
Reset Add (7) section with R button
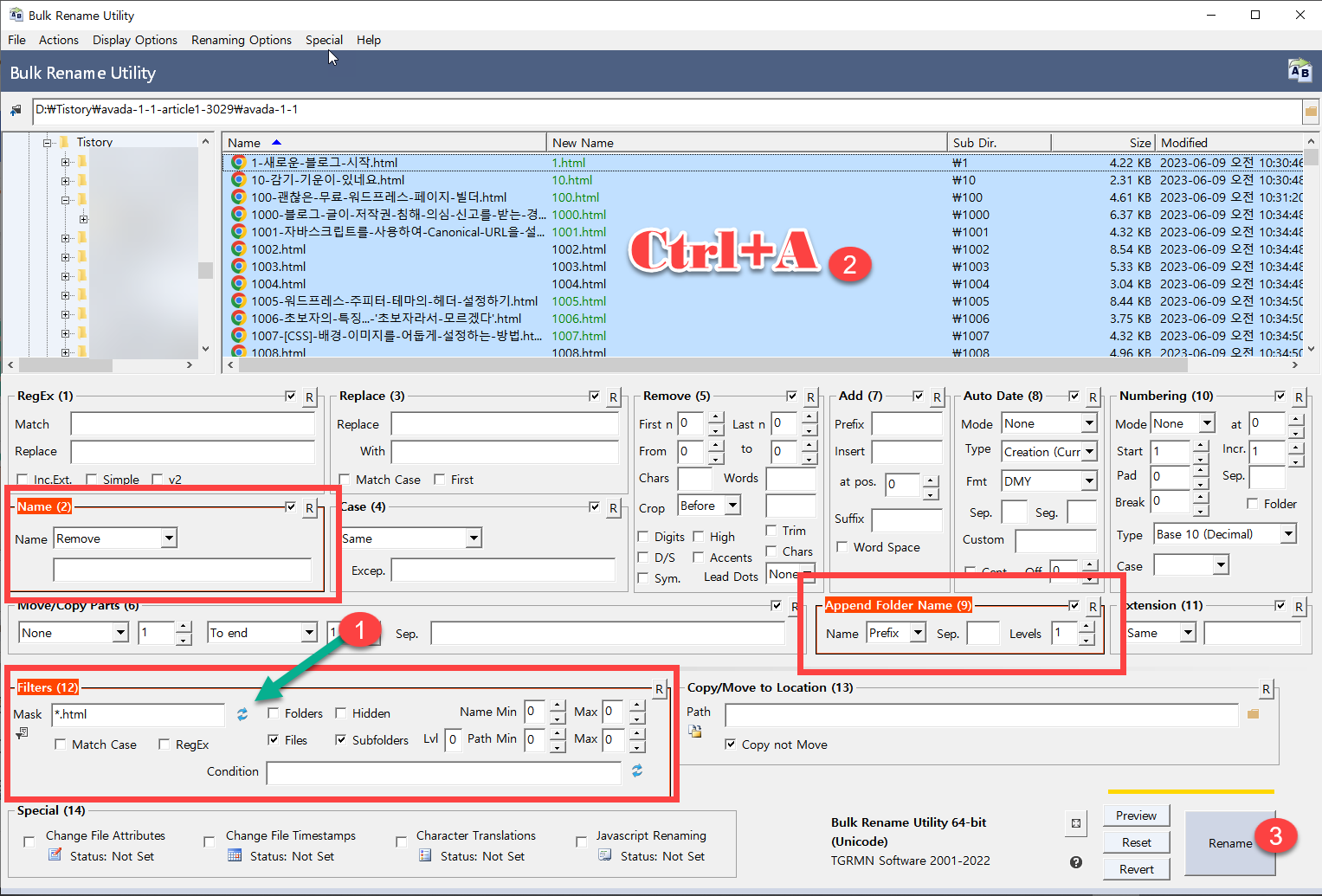coord(937,397)
